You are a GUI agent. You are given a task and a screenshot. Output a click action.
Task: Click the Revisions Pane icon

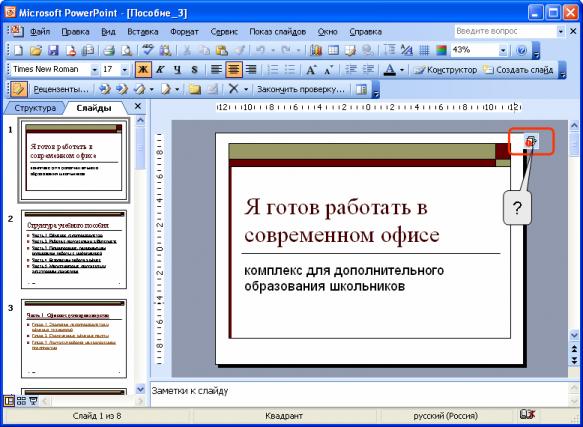(361, 89)
